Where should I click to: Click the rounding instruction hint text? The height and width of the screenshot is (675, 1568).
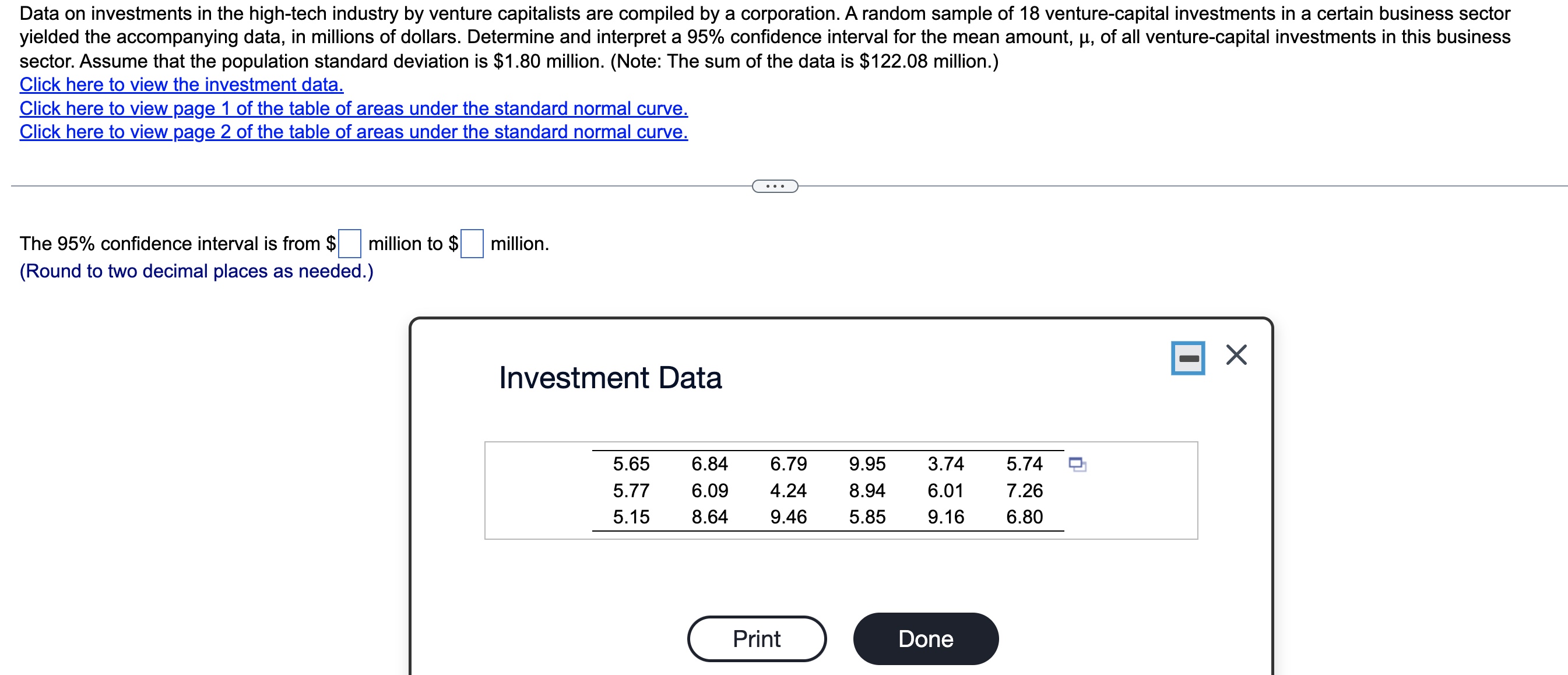pos(196,271)
